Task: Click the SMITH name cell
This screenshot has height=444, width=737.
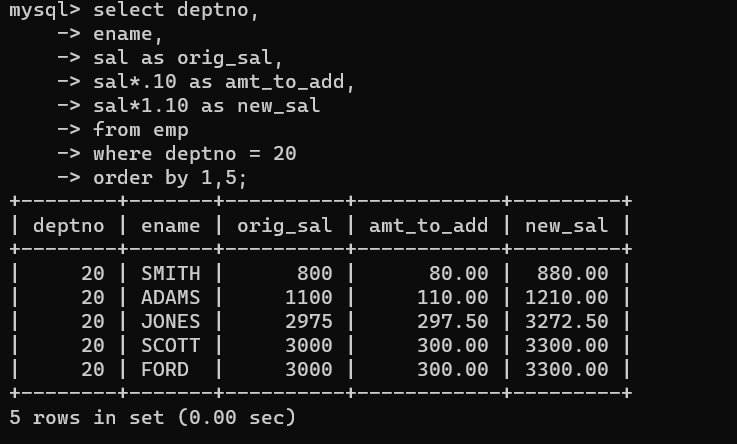Action: click(171, 274)
